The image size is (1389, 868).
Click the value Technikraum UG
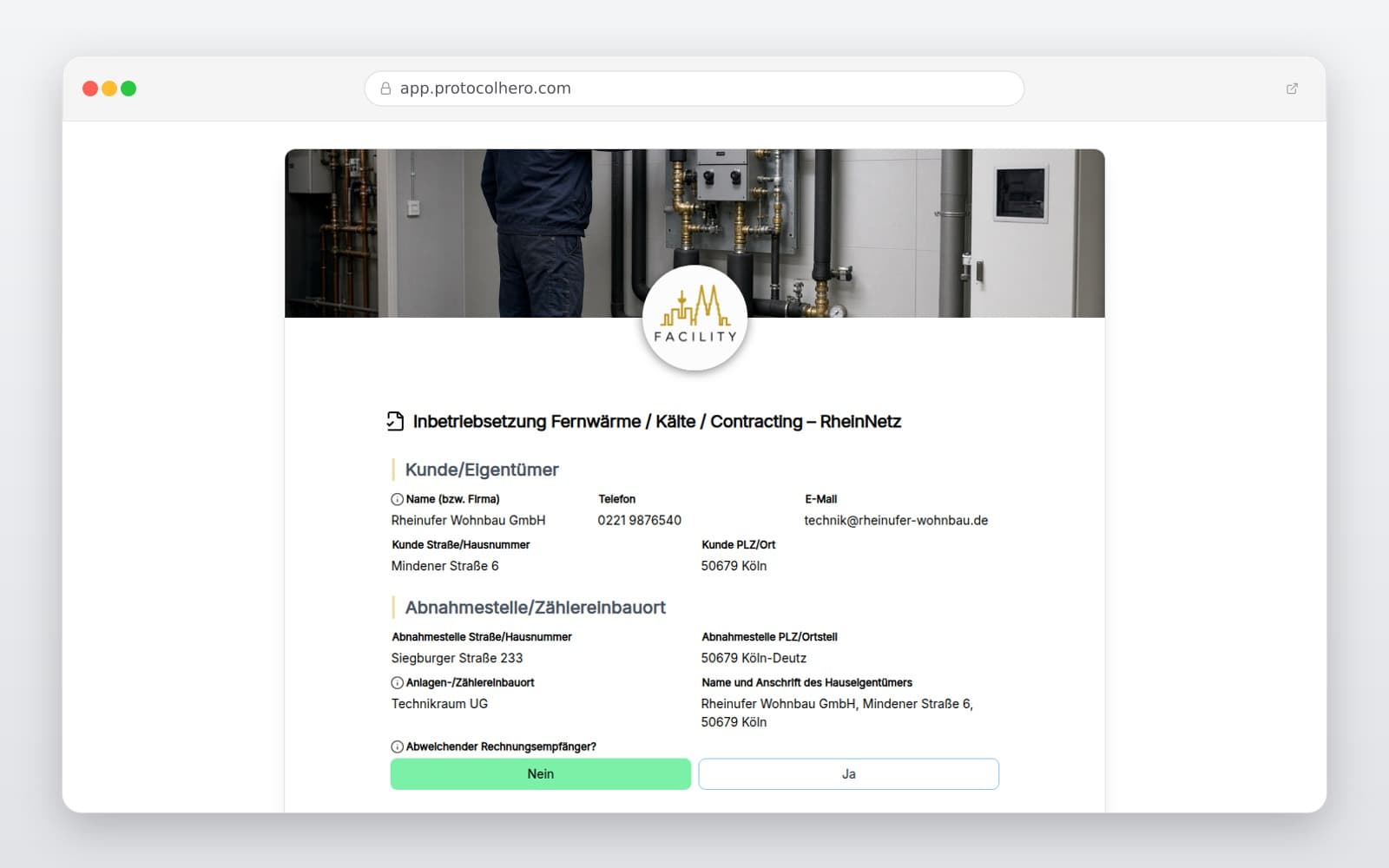[x=440, y=704]
